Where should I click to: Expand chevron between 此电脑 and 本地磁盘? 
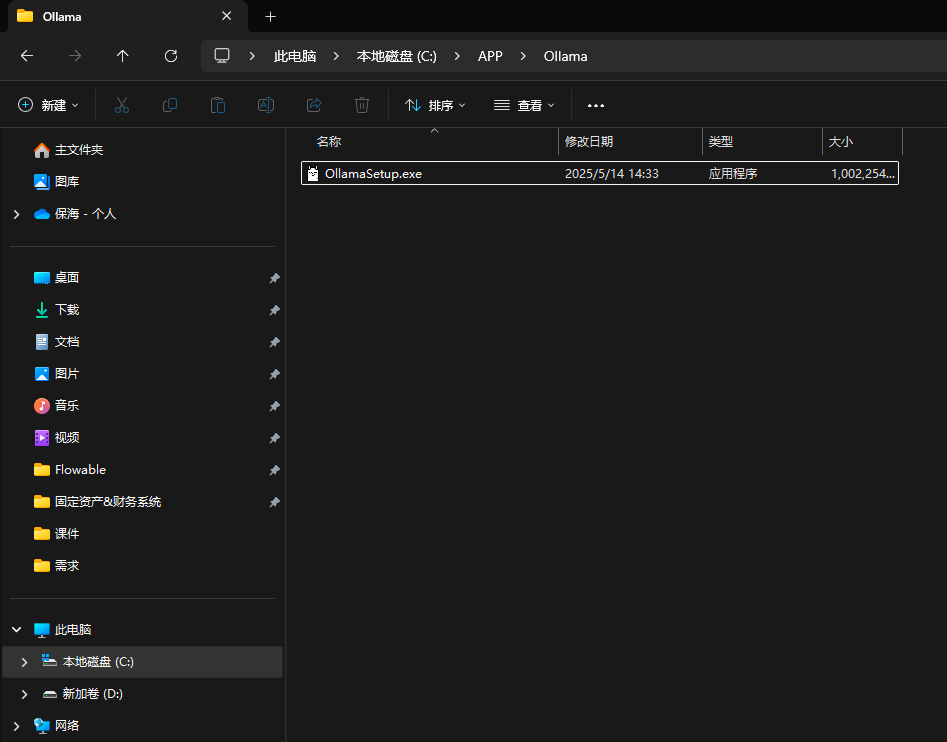click(x=336, y=56)
